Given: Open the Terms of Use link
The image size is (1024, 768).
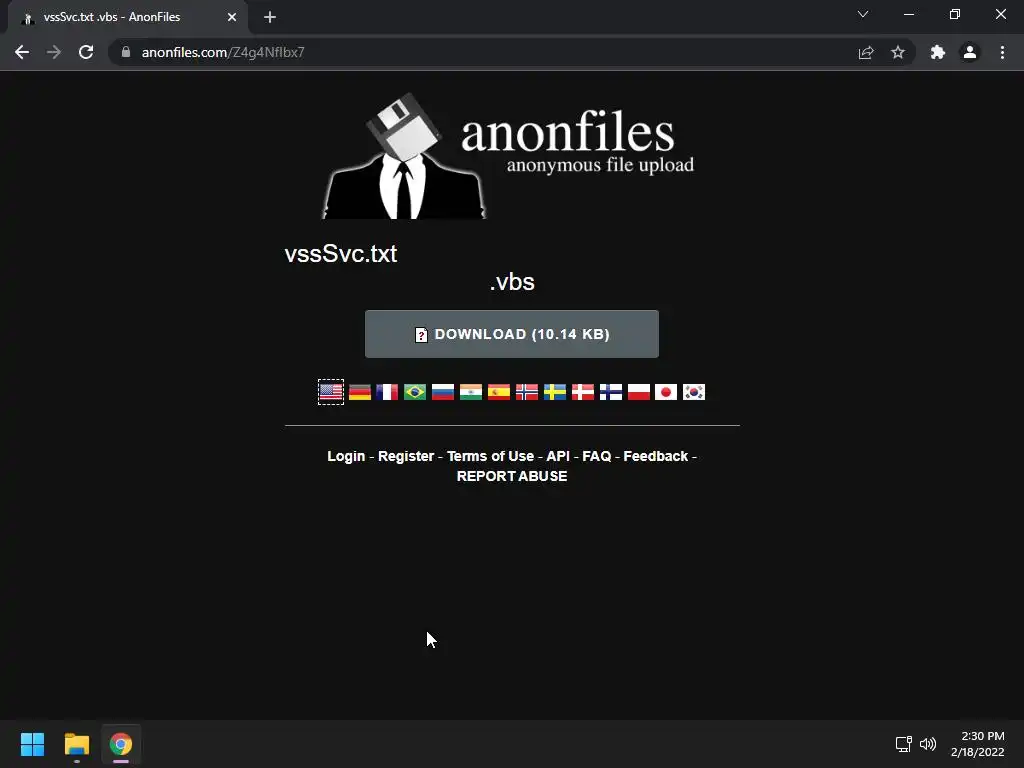Looking at the screenshot, I should tap(490, 456).
